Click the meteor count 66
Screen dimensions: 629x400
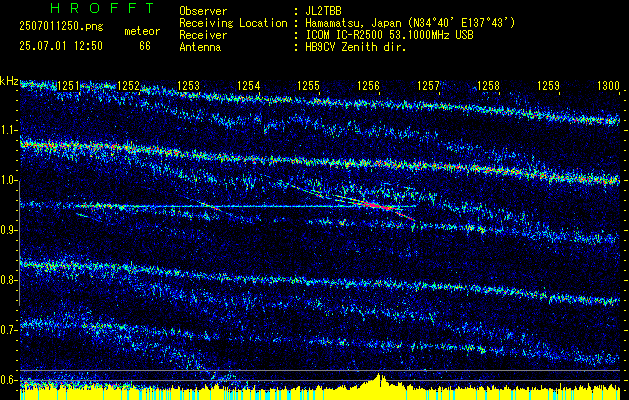[x=145, y=46]
